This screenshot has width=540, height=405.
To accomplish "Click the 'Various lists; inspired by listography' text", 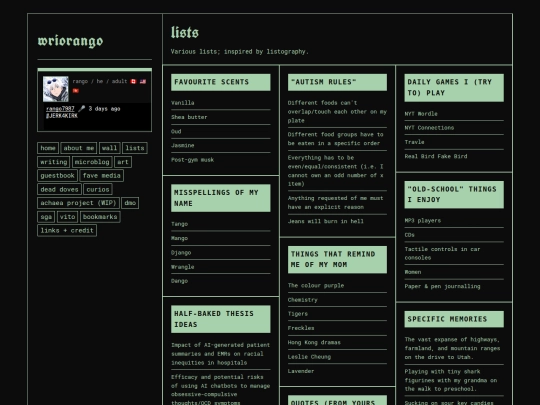I will [x=240, y=52].
